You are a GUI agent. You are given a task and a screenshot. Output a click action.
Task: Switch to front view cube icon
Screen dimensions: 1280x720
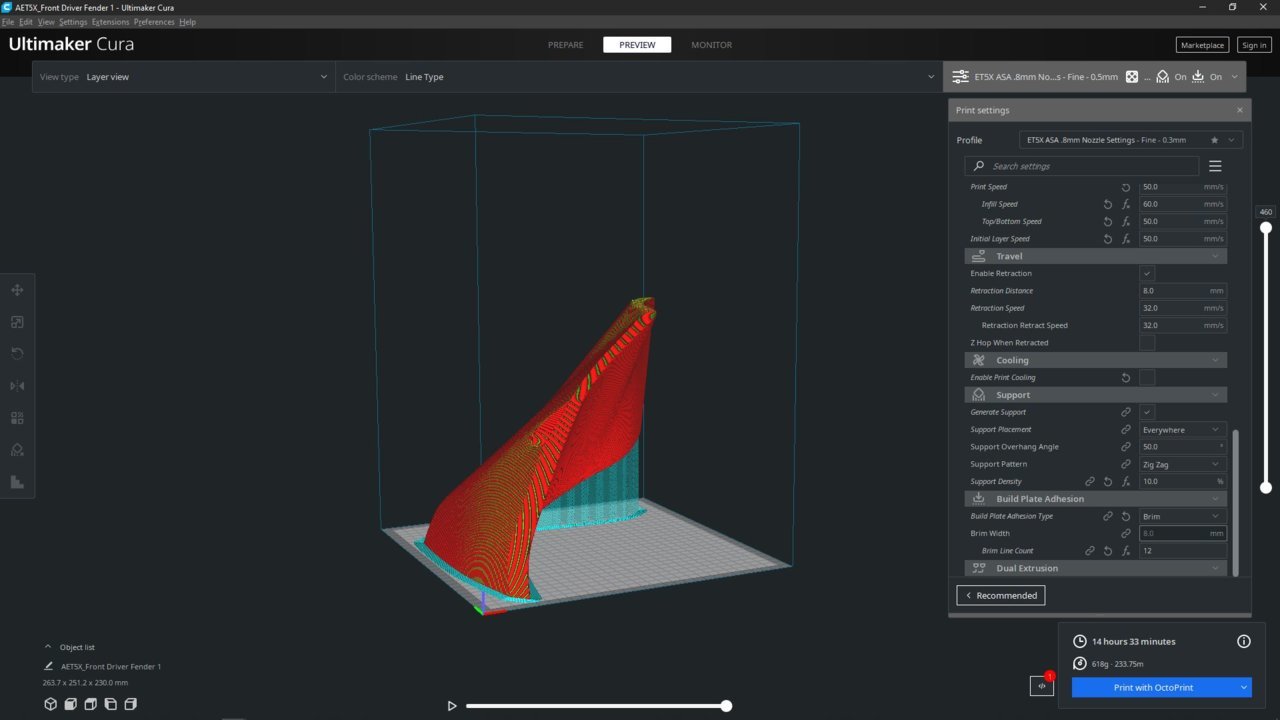[71, 704]
